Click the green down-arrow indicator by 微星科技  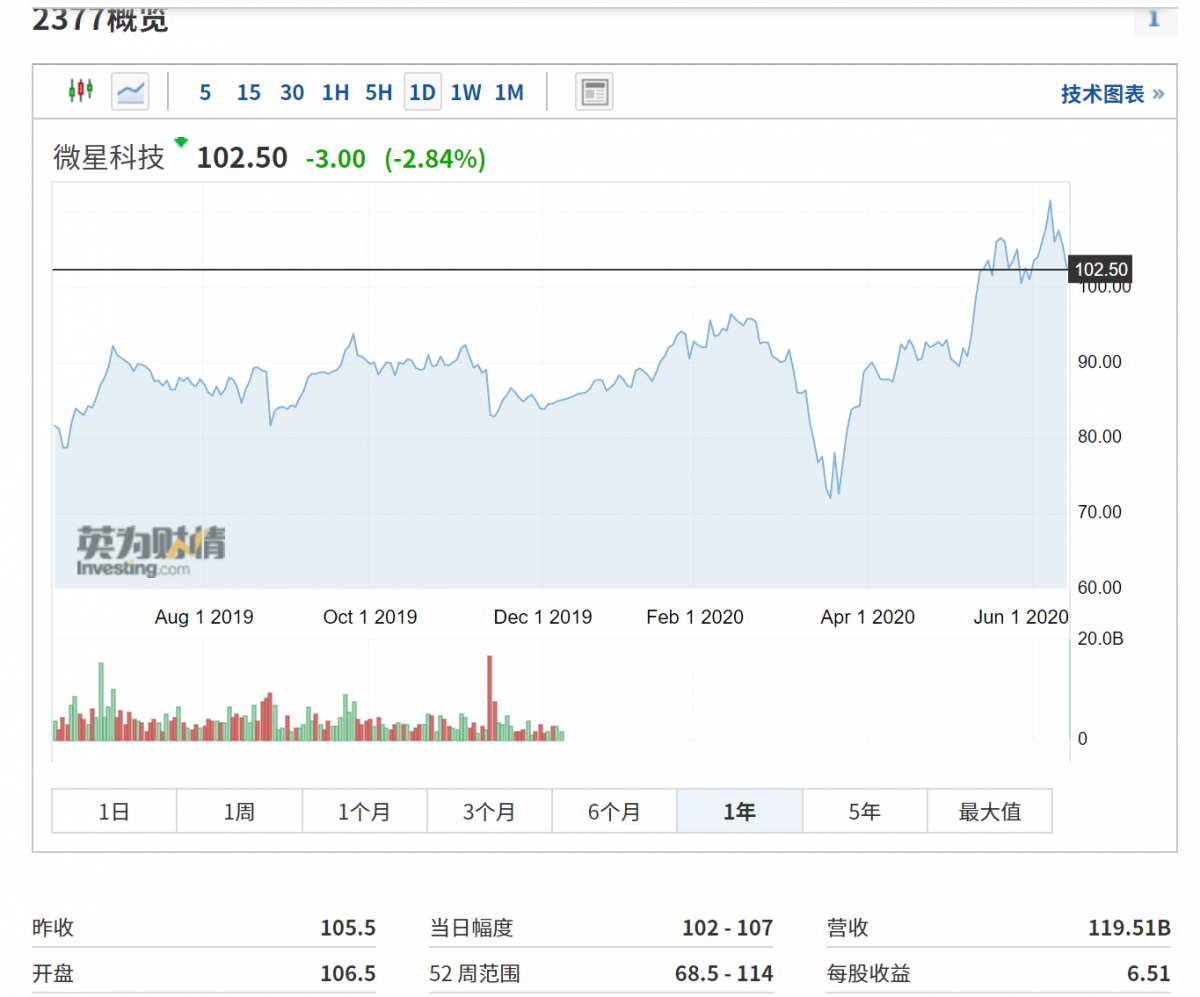[x=181, y=142]
